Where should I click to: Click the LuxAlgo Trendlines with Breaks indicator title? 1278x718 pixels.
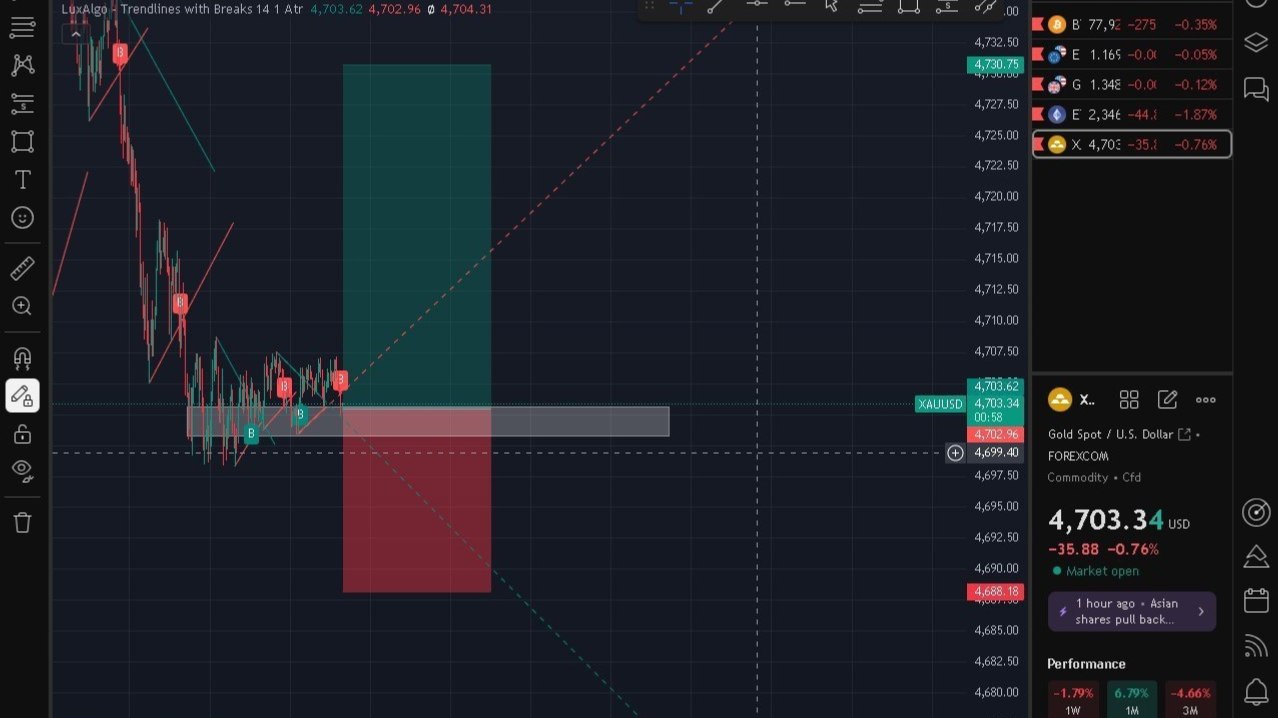pyautogui.click(x=182, y=9)
